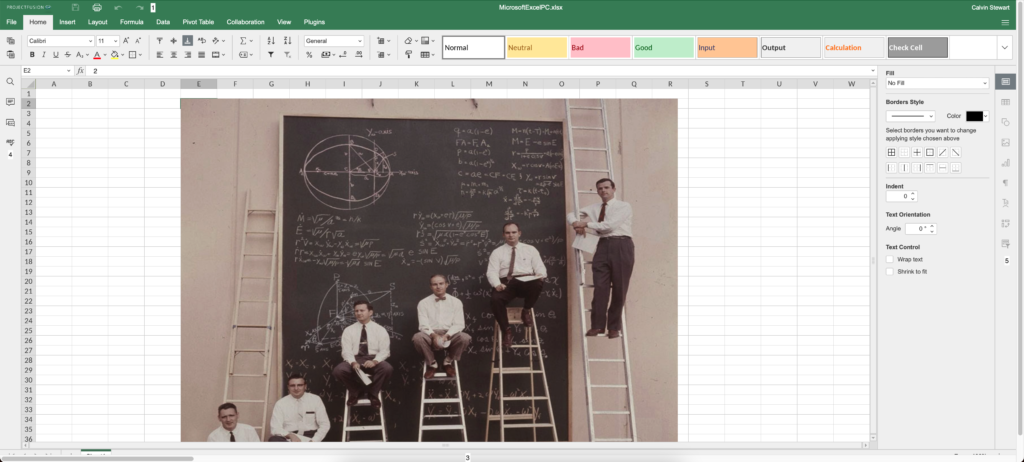Open the Insert tab
Image resolution: width=1024 pixels, height=462 pixels.
[x=67, y=21]
